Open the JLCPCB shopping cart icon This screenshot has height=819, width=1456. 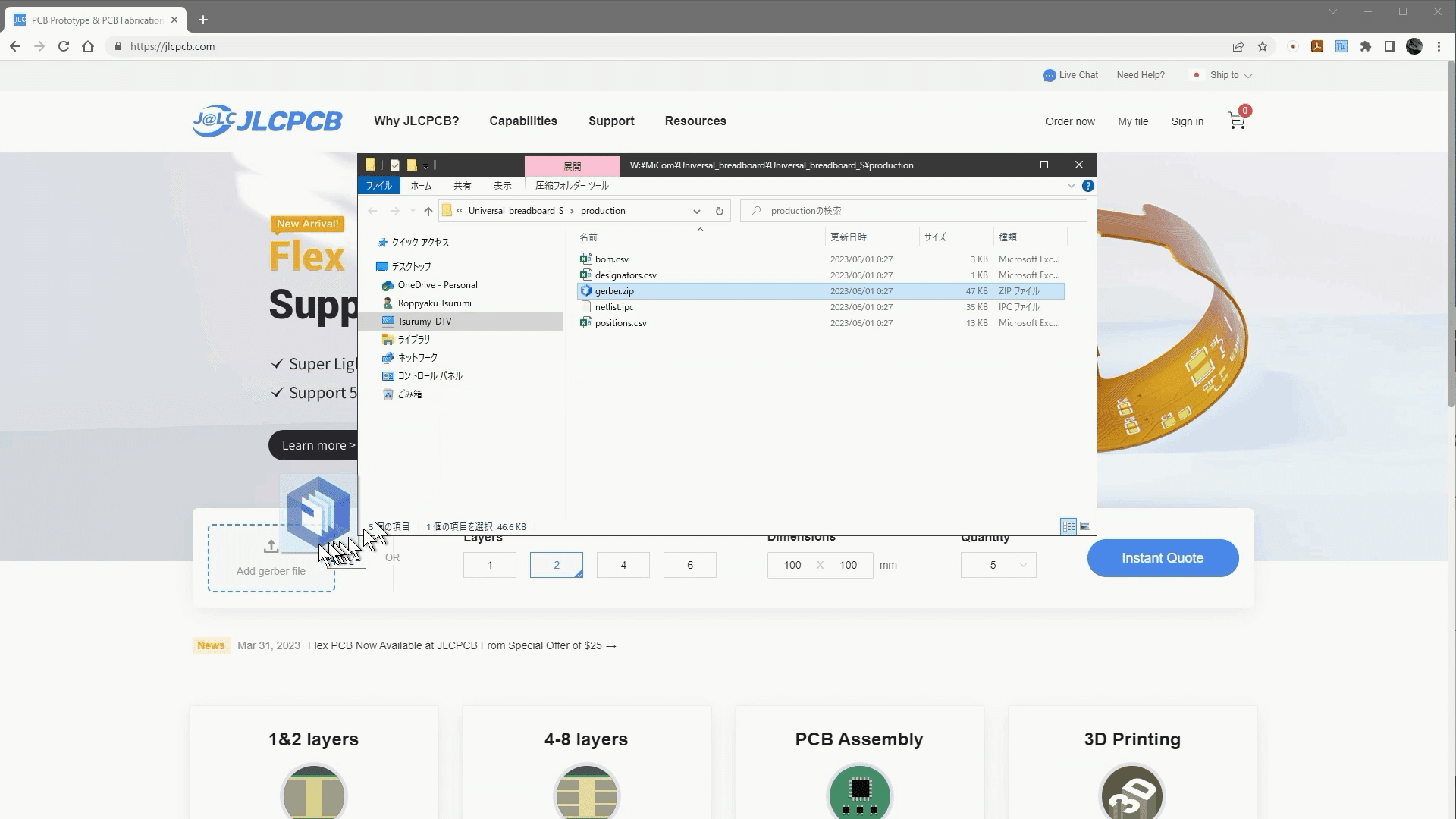(1236, 121)
